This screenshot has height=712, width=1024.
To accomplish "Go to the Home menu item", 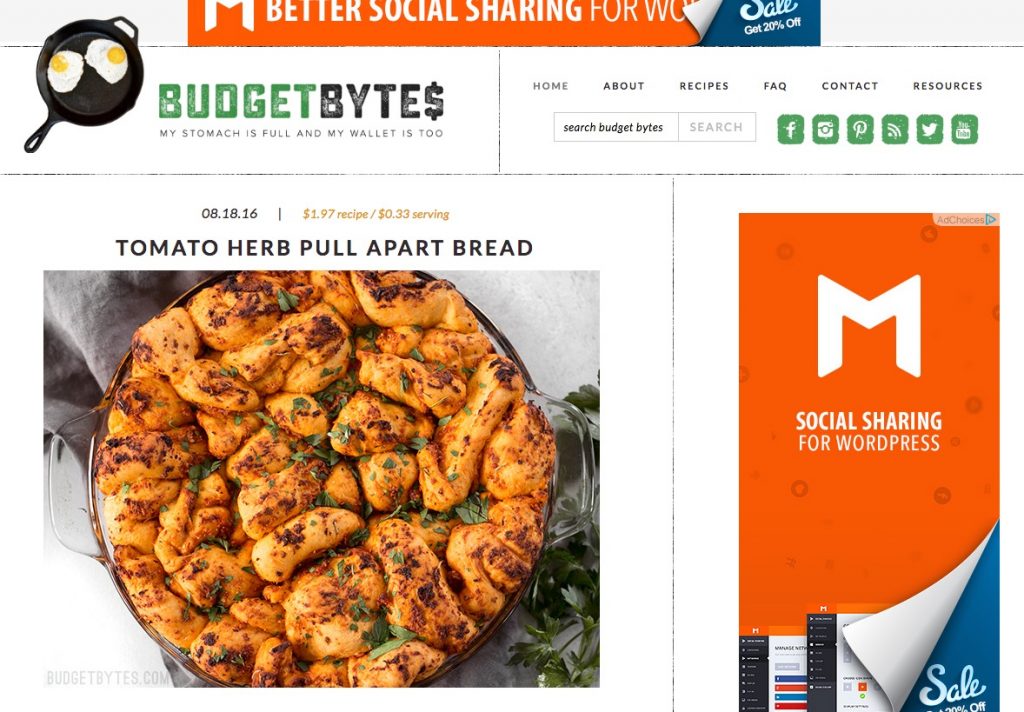I will [551, 86].
